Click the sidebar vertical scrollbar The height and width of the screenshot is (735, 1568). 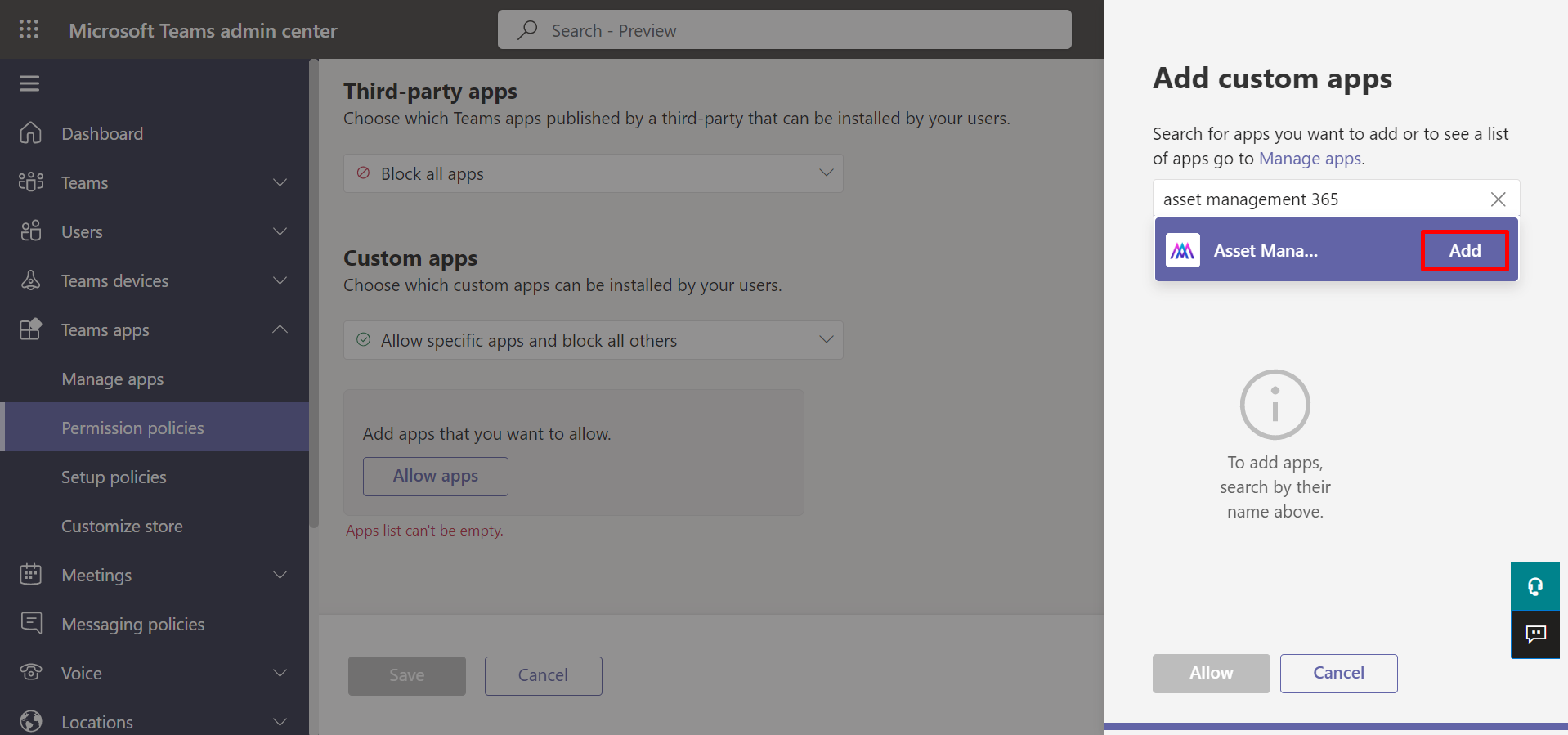click(x=314, y=294)
